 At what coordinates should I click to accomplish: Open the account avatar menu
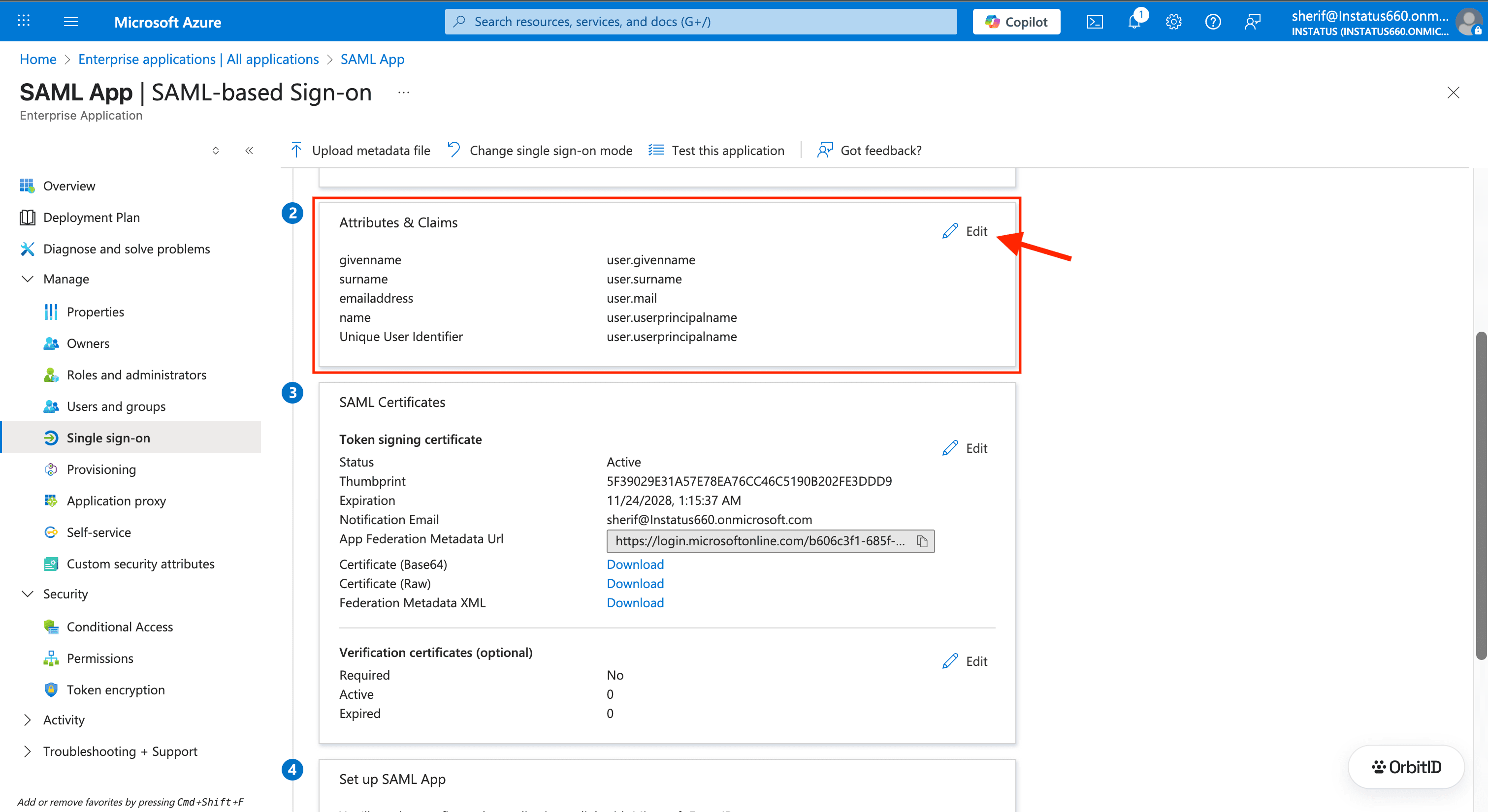1469,22
